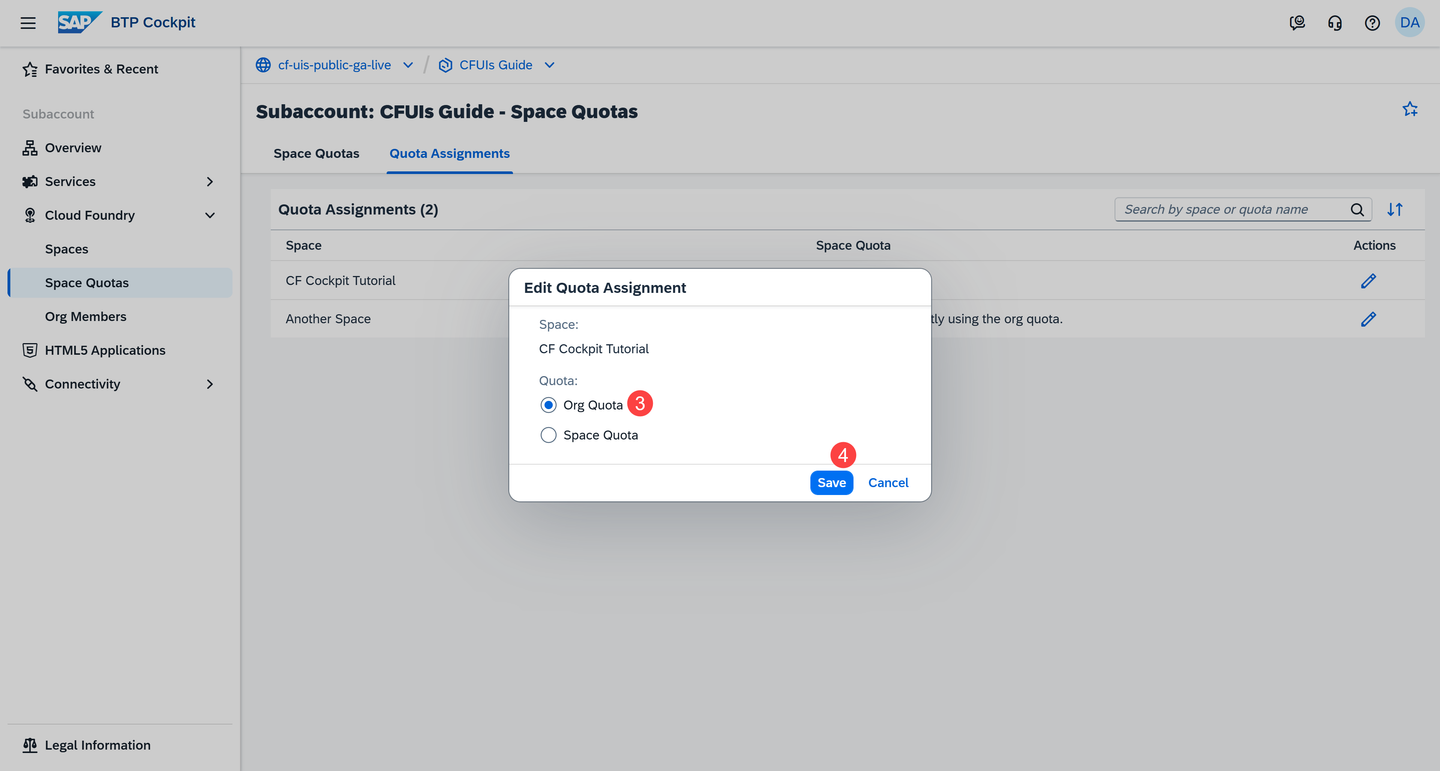This screenshot has height=771, width=1440.
Task: Open the support headset icon
Action: [x=1335, y=23]
